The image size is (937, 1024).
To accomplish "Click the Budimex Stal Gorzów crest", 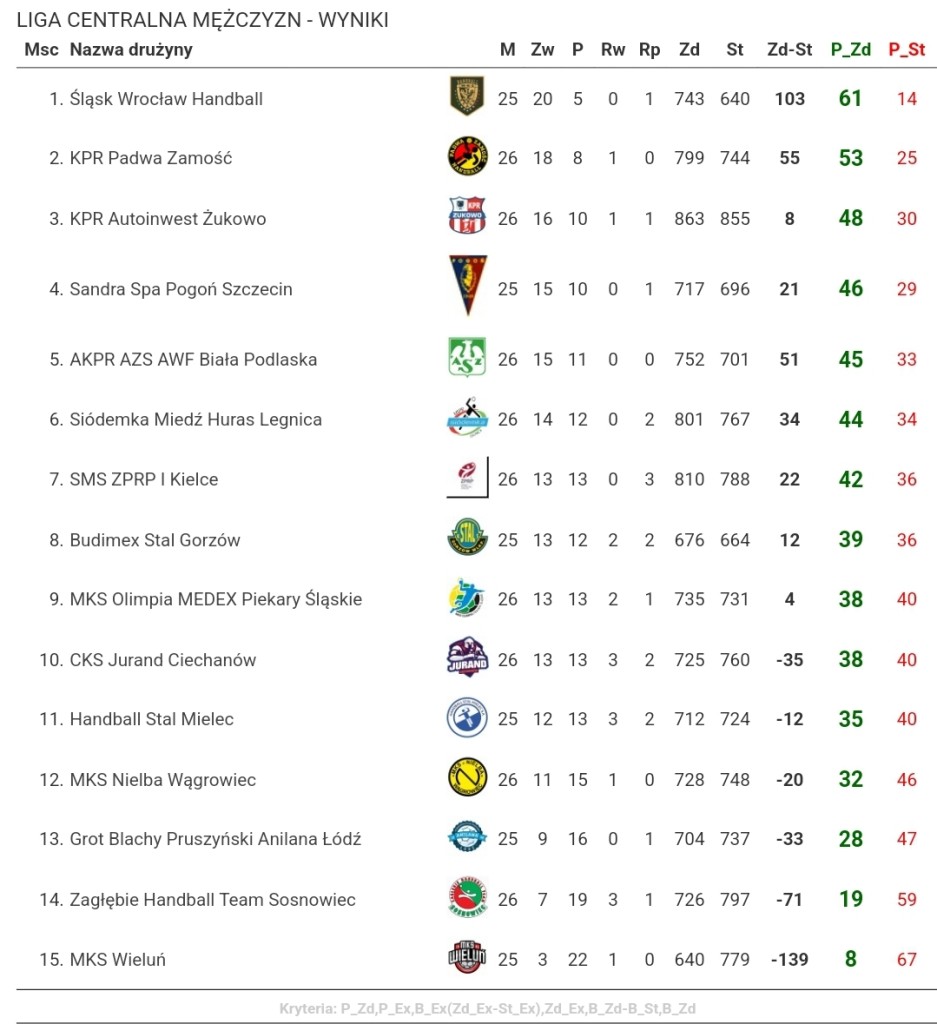I will tap(468, 537).
